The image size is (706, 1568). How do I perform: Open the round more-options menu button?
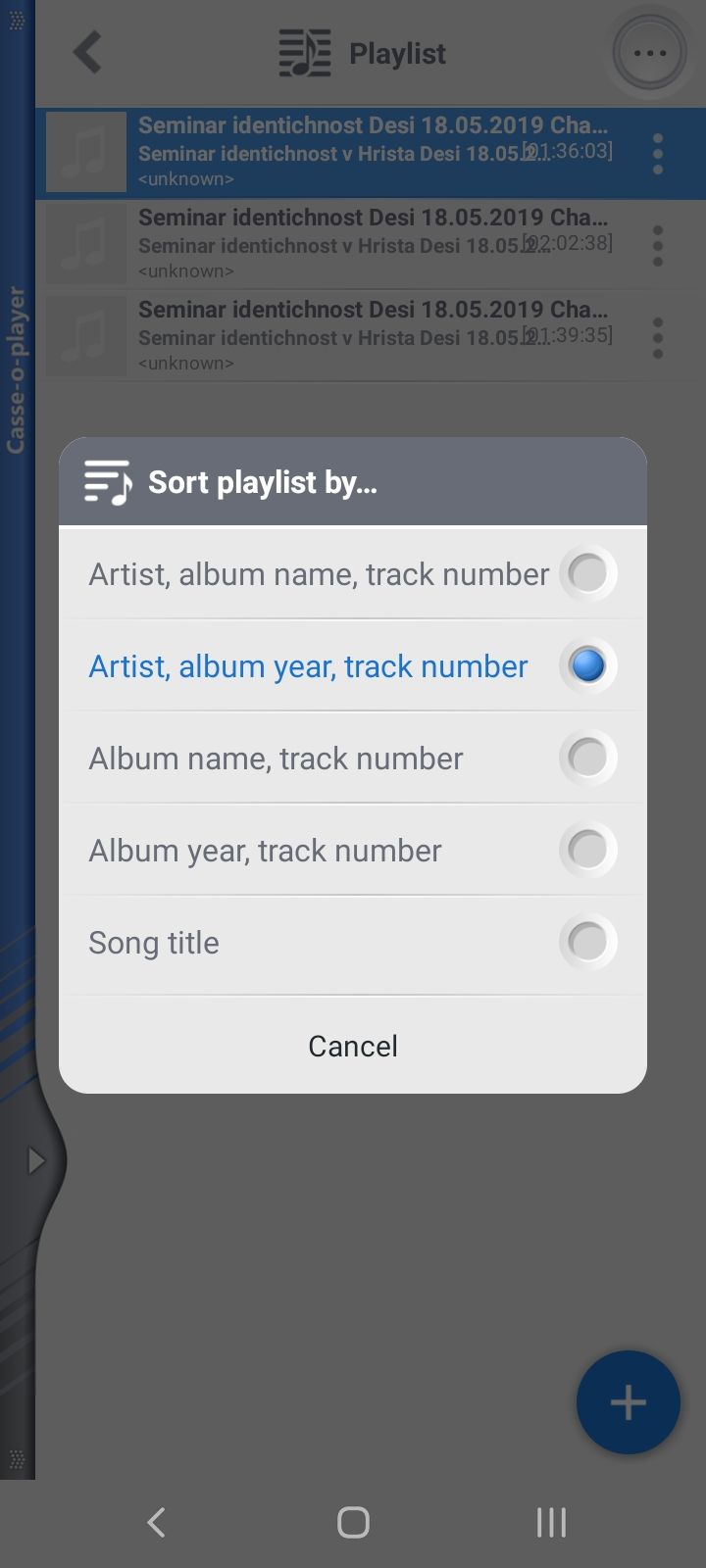[650, 53]
